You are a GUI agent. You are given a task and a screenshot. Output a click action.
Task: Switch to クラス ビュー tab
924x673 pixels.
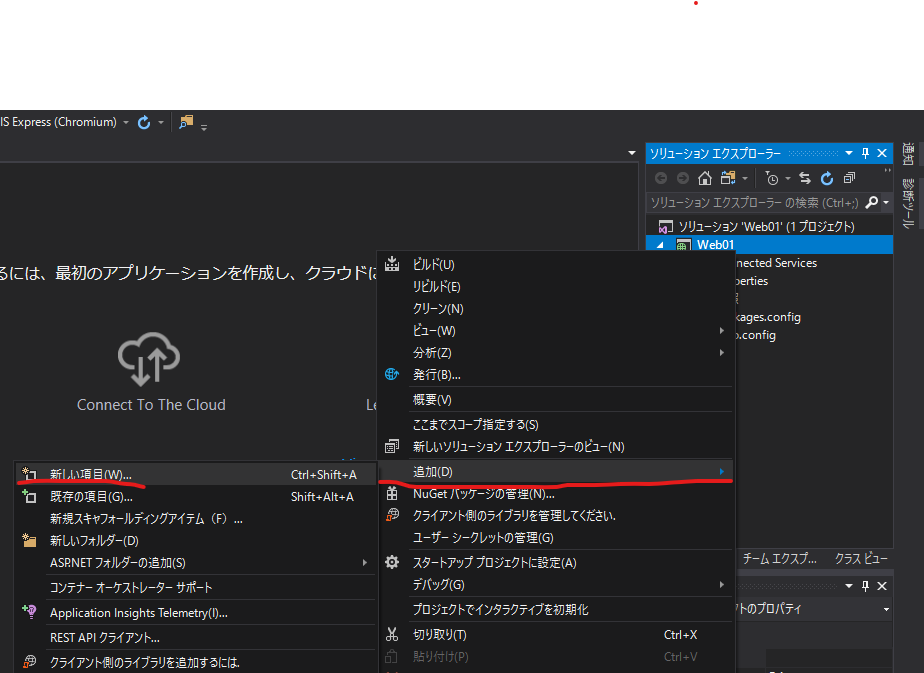point(861,559)
